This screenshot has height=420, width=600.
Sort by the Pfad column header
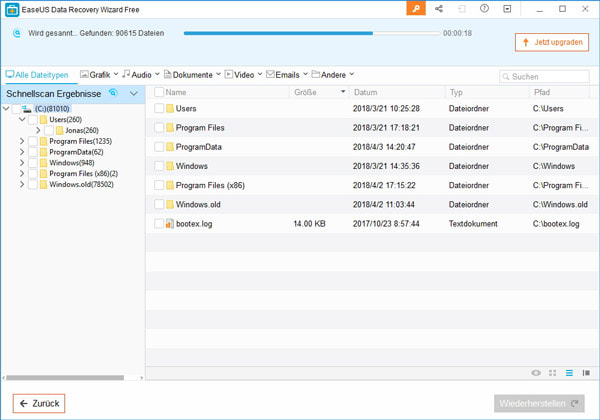point(559,92)
